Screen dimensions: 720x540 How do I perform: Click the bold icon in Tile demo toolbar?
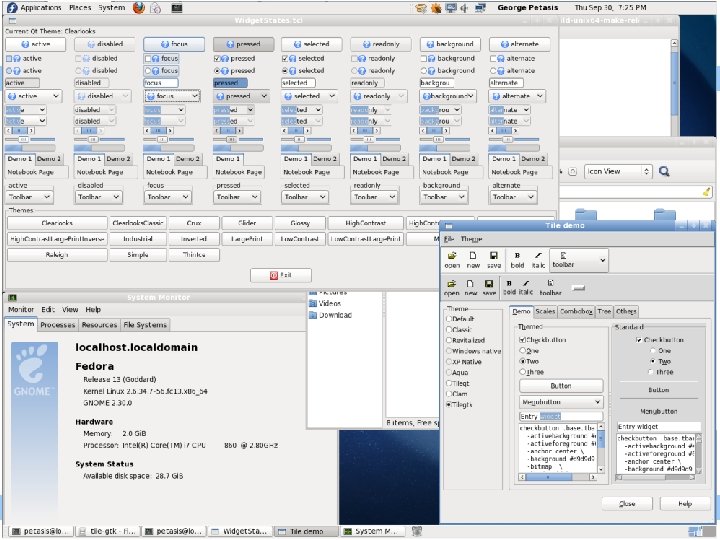pyautogui.click(x=518, y=256)
